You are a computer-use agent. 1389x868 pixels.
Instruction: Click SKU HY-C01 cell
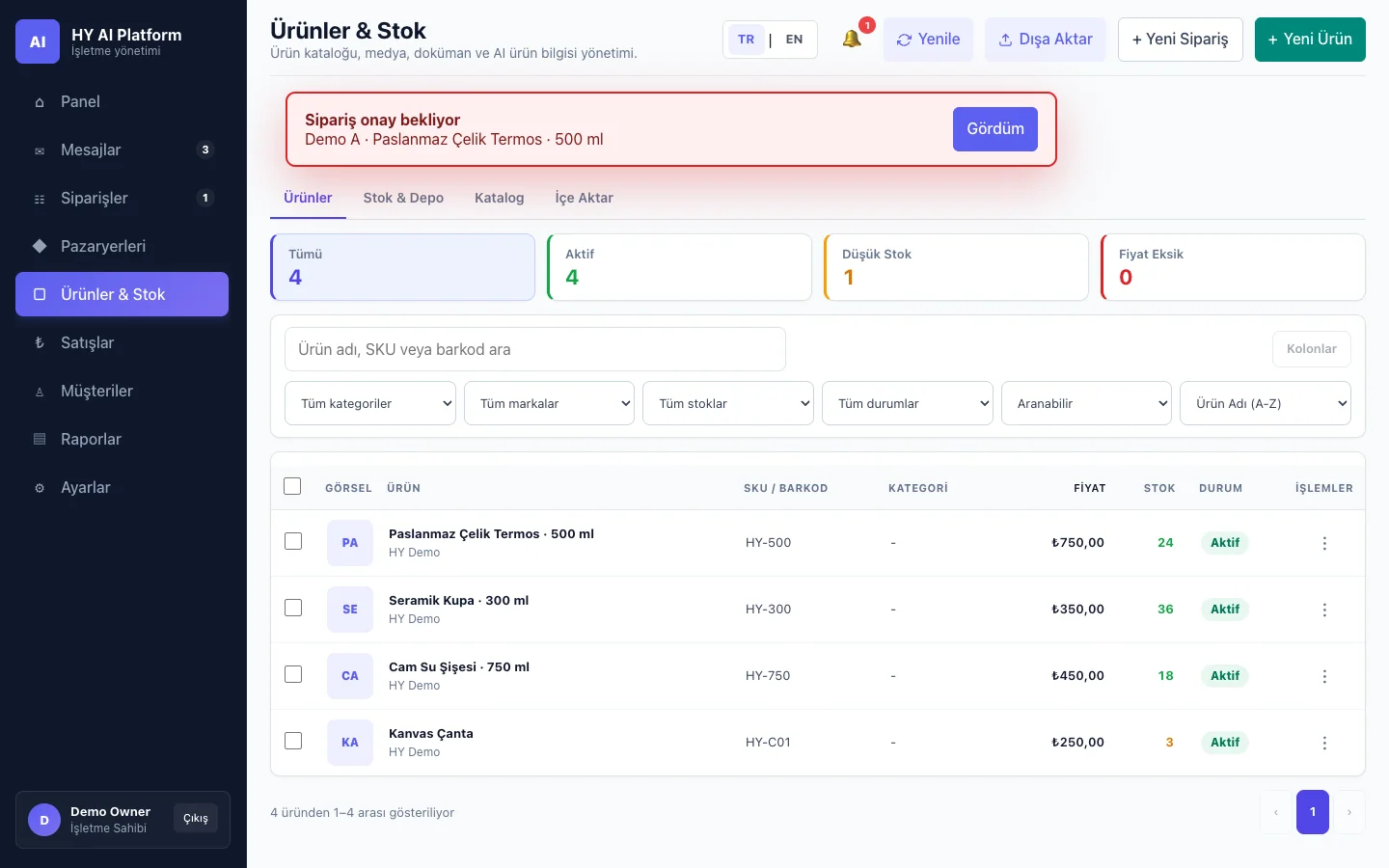(x=768, y=743)
